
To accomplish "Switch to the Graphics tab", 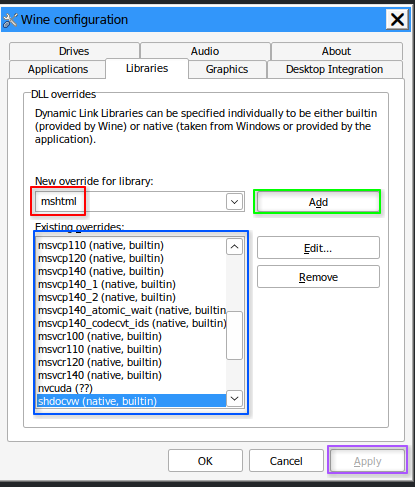I will [227, 69].
